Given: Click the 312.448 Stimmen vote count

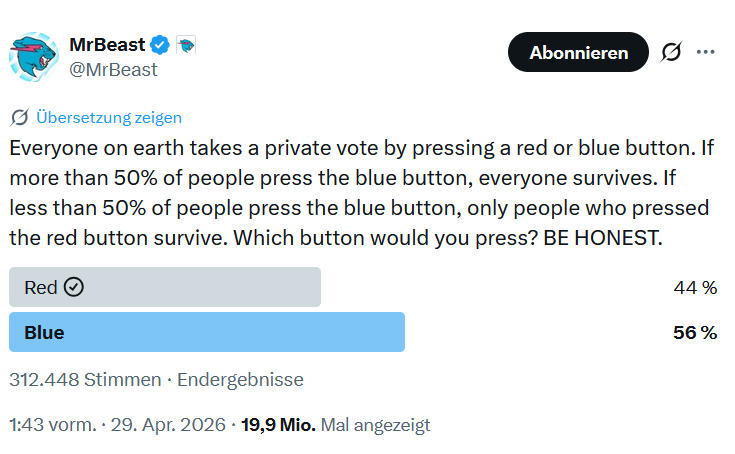Looking at the screenshot, I should click(x=85, y=380).
